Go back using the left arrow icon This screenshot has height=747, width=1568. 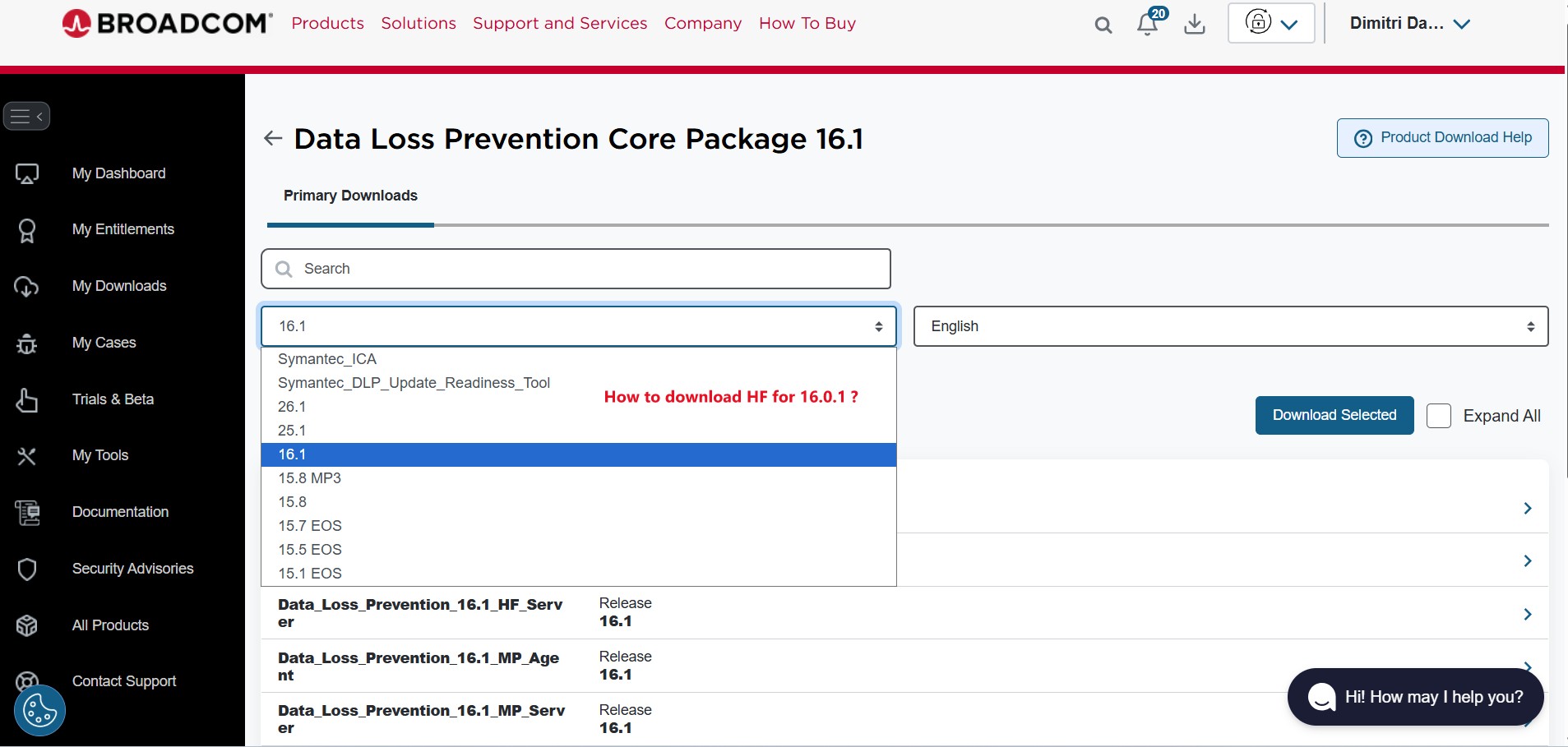coord(273,138)
